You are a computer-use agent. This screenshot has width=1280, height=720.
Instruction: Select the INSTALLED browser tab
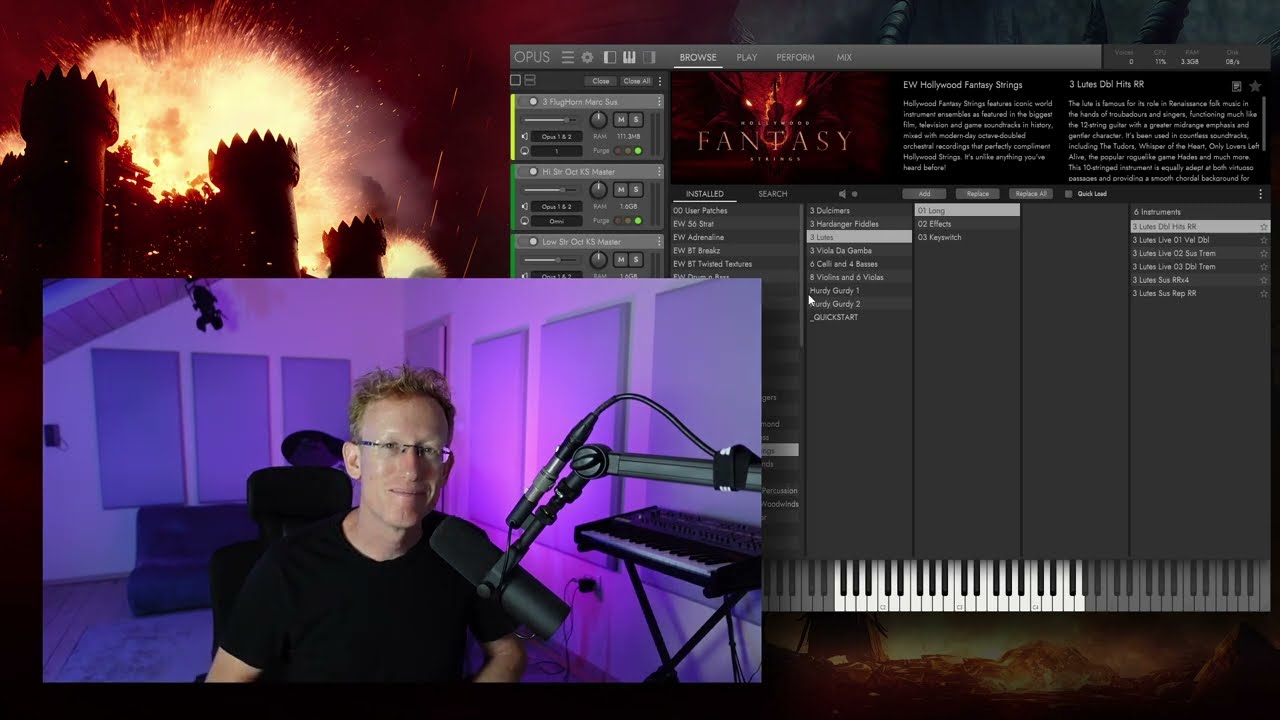(705, 194)
